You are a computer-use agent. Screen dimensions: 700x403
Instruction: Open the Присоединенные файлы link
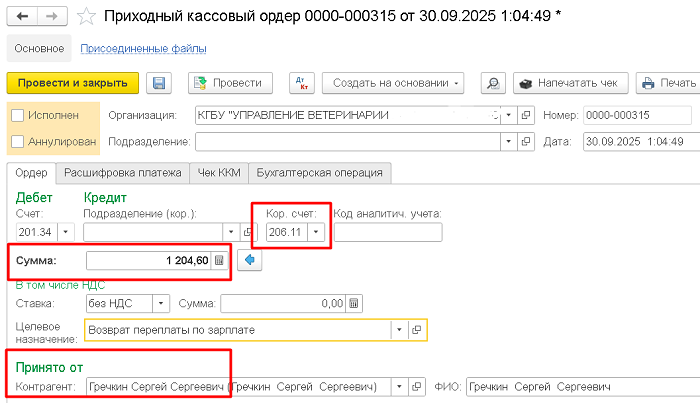(x=143, y=48)
